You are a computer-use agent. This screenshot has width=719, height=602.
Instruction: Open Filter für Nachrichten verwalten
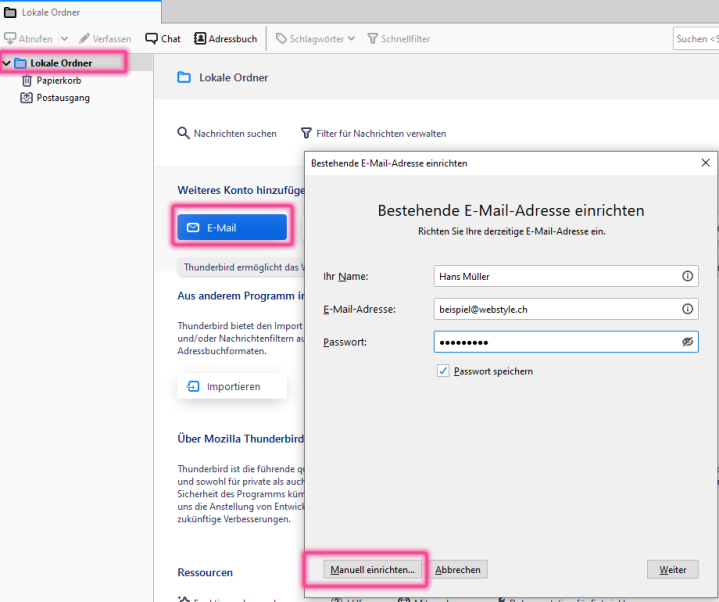click(373, 133)
